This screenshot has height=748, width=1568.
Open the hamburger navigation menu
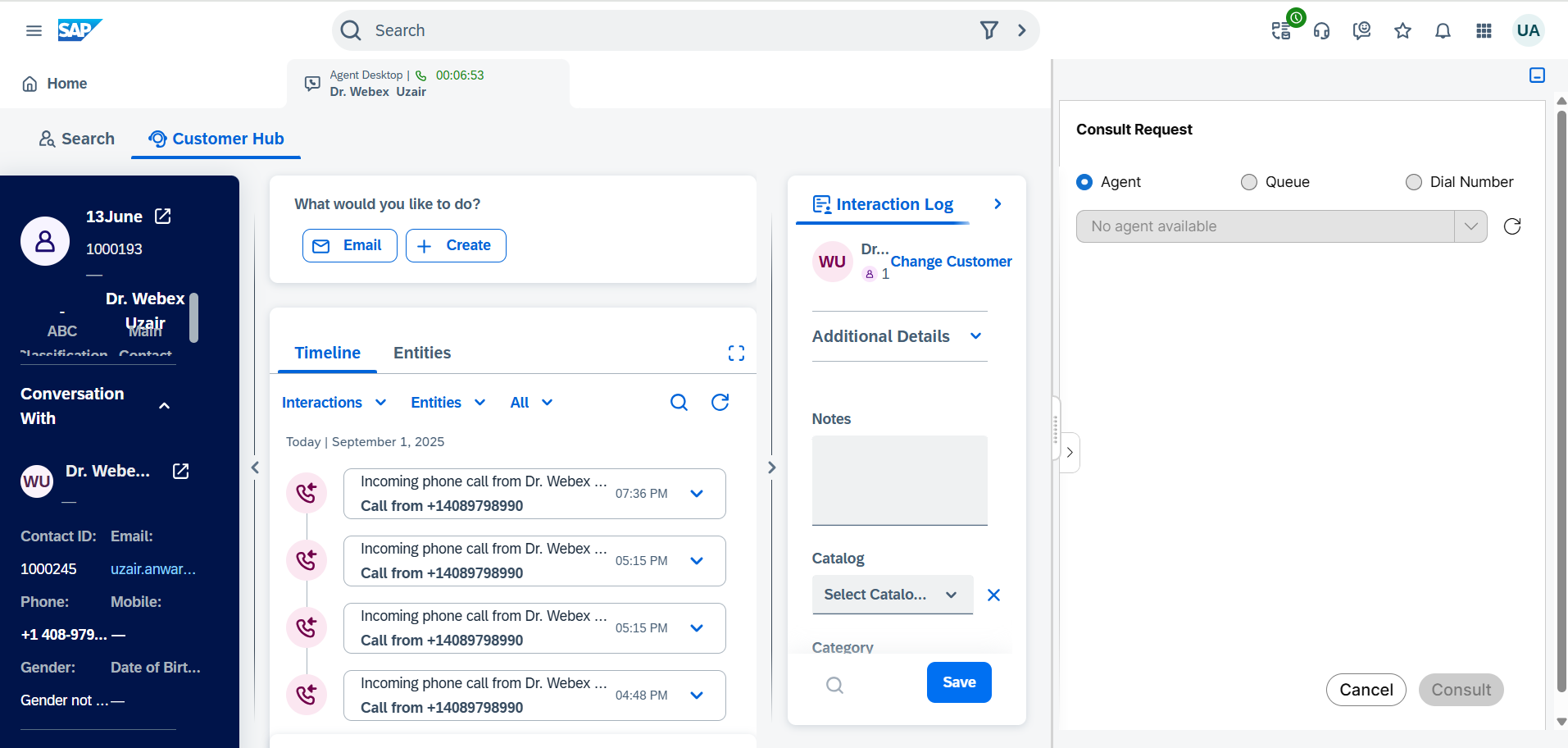click(34, 30)
